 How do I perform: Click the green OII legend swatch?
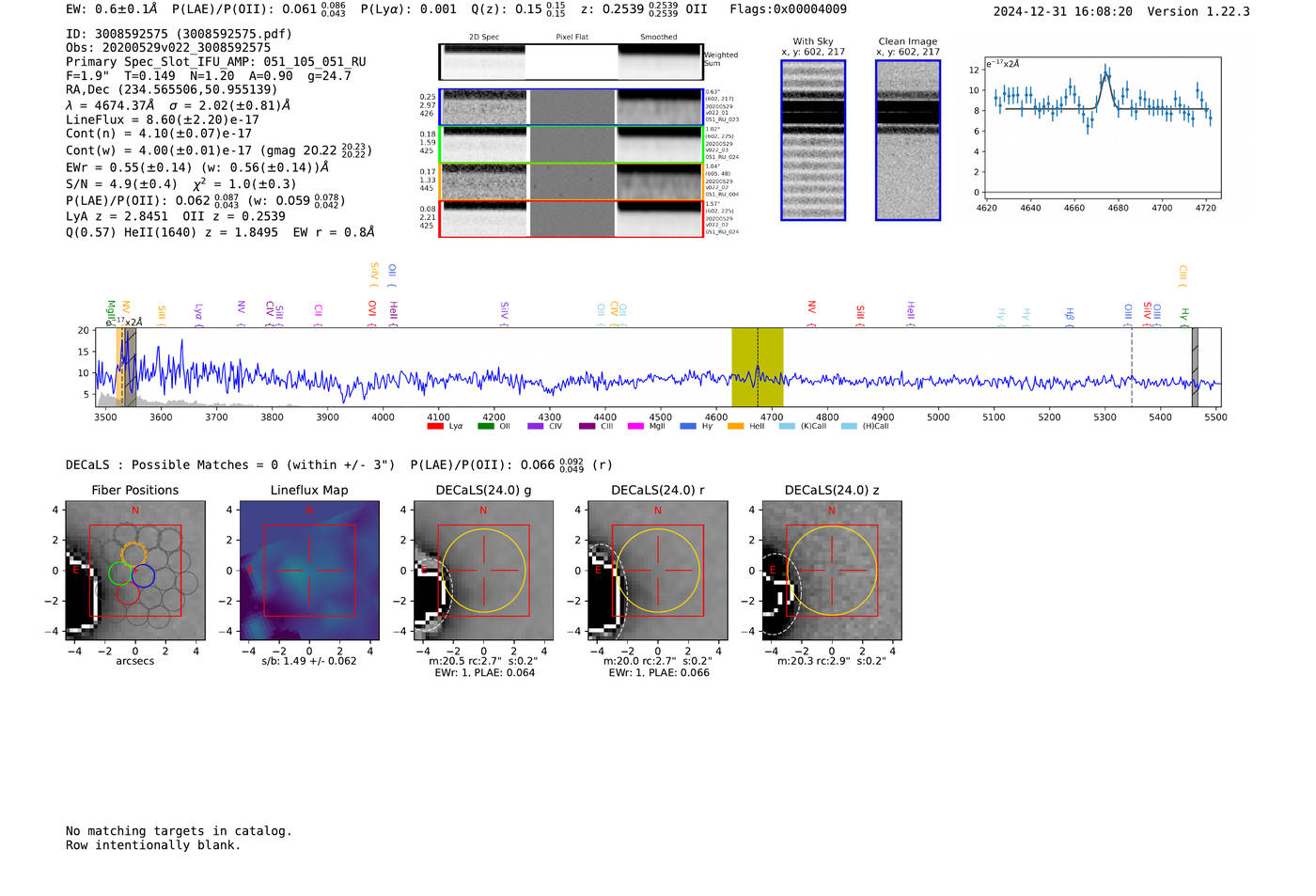pyautogui.click(x=486, y=426)
